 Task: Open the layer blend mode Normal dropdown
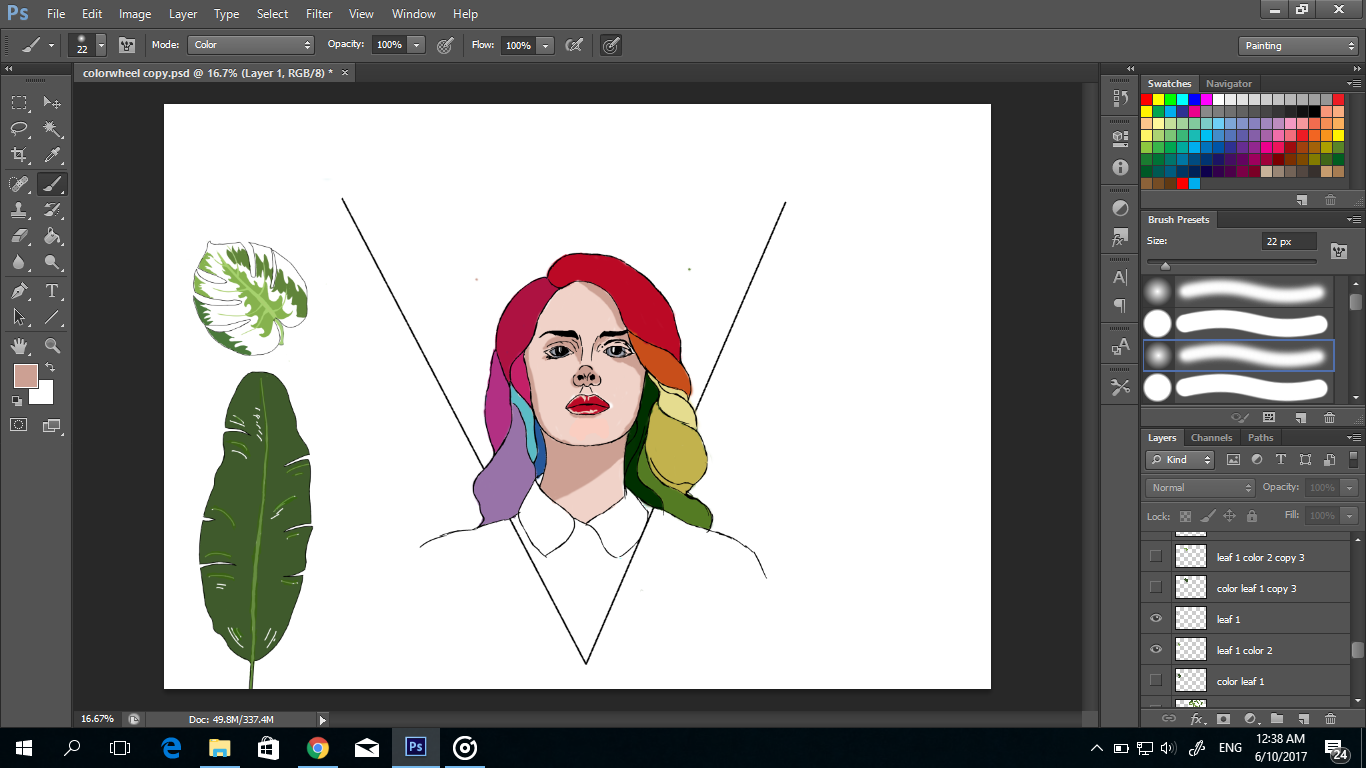[x=1199, y=488]
